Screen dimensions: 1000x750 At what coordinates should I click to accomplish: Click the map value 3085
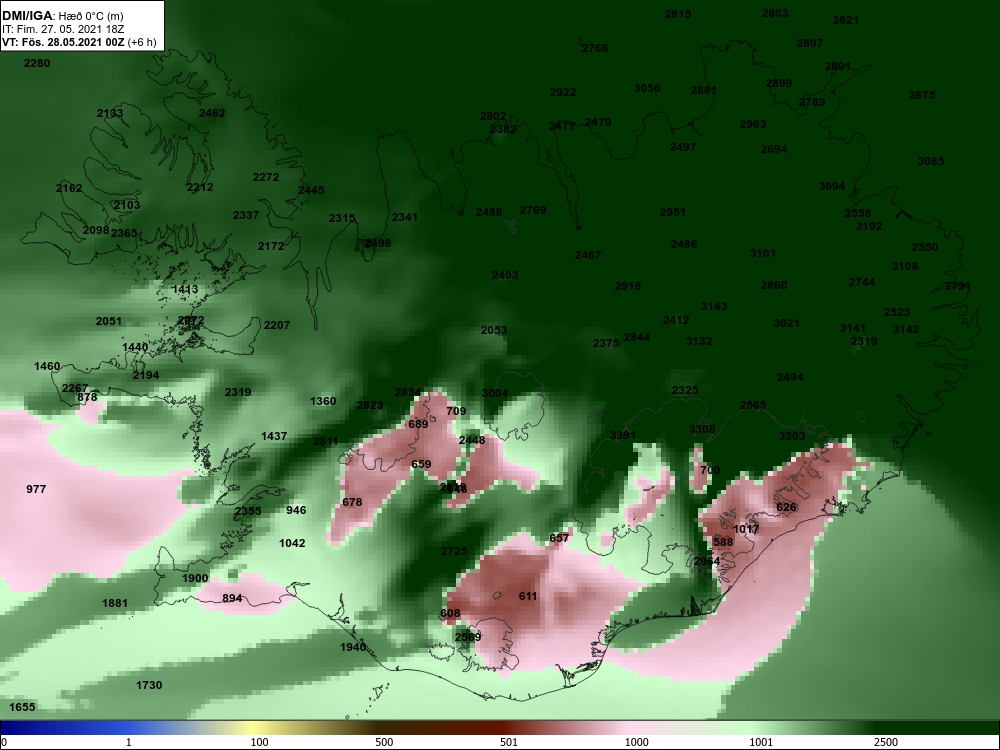click(930, 161)
